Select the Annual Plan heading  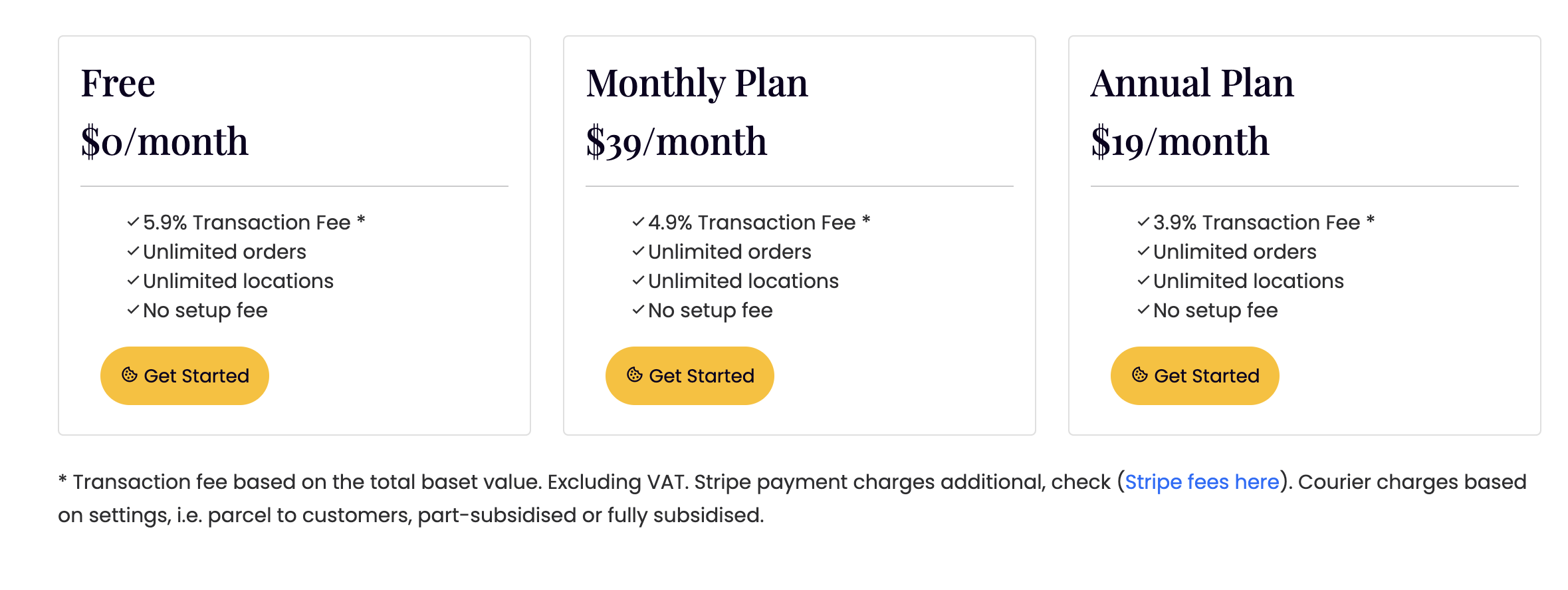(1192, 84)
